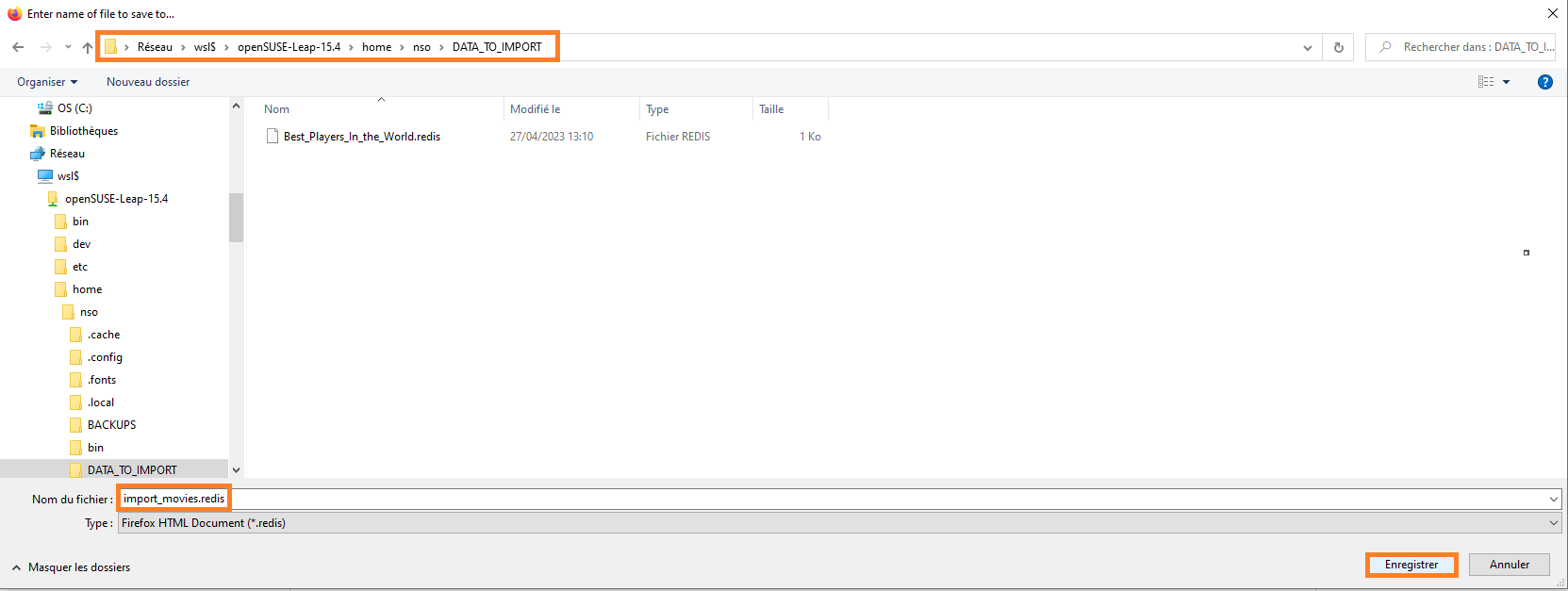Open the Organiser menu
The height and width of the screenshot is (591, 1568).
point(46,82)
